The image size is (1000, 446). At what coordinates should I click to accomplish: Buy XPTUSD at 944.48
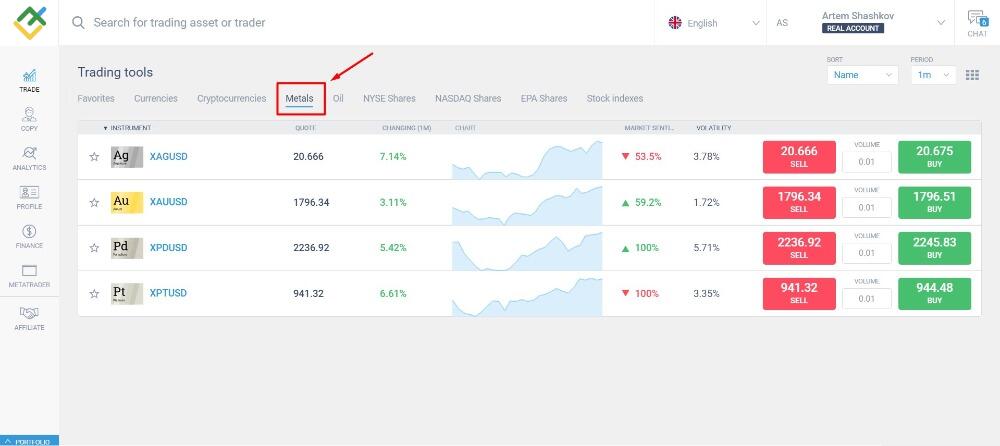(934, 294)
